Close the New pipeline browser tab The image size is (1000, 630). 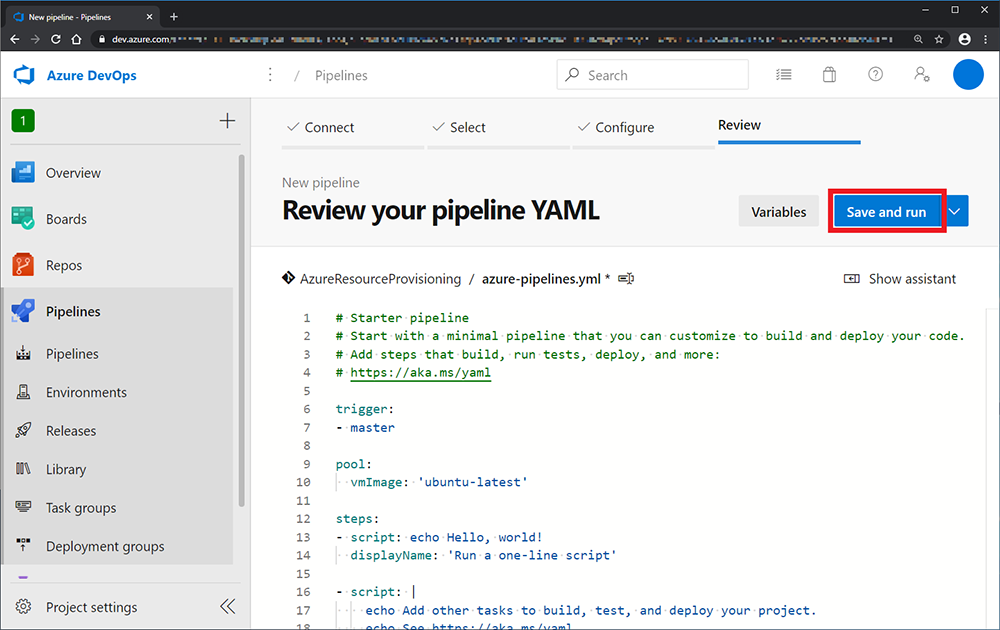pyautogui.click(x=149, y=17)
